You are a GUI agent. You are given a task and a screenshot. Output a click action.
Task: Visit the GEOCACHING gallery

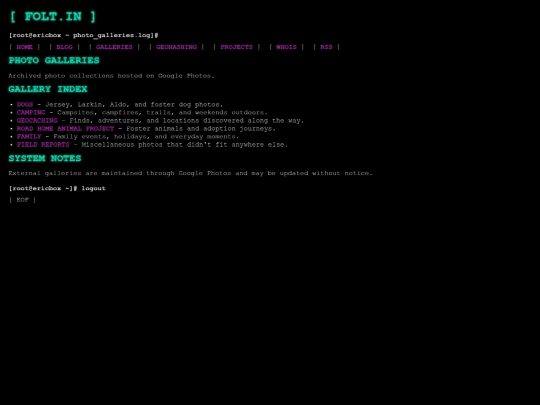[x=37, y=121]
